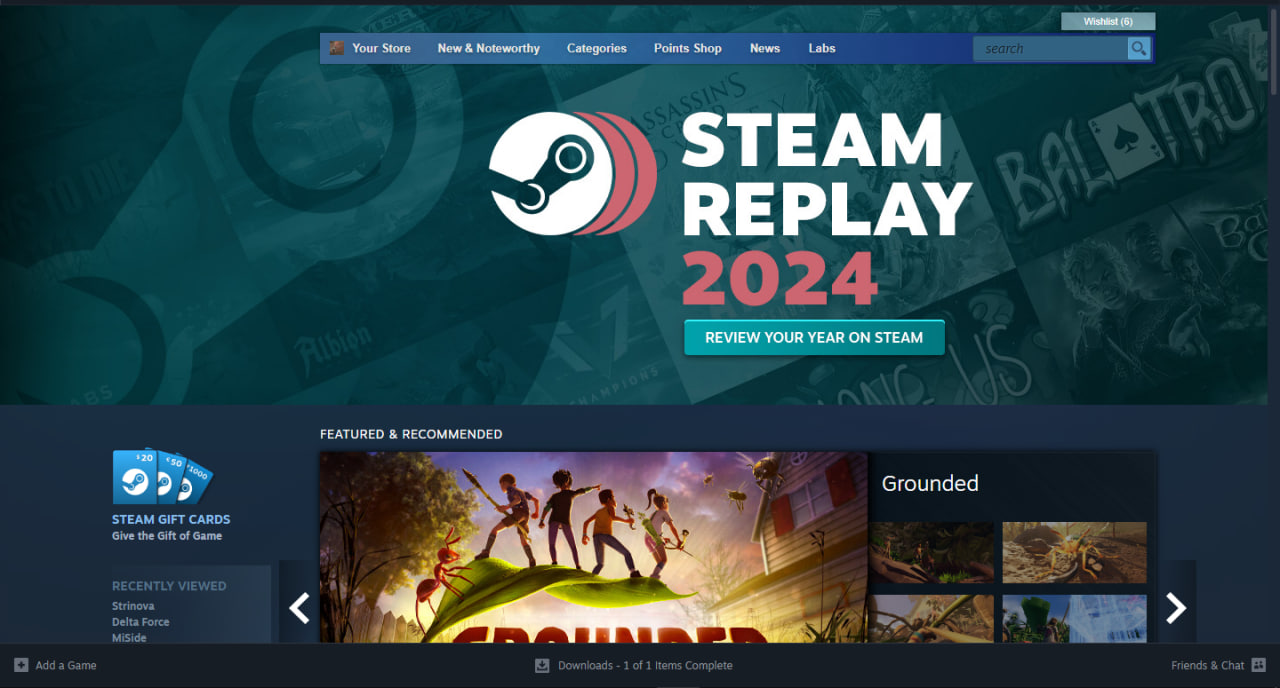Open Delta Force from recently viewed

(x=141, y=622)
